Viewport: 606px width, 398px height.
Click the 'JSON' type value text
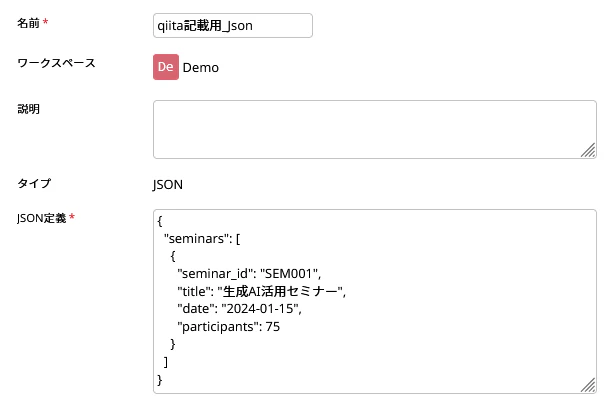[168, 185]
